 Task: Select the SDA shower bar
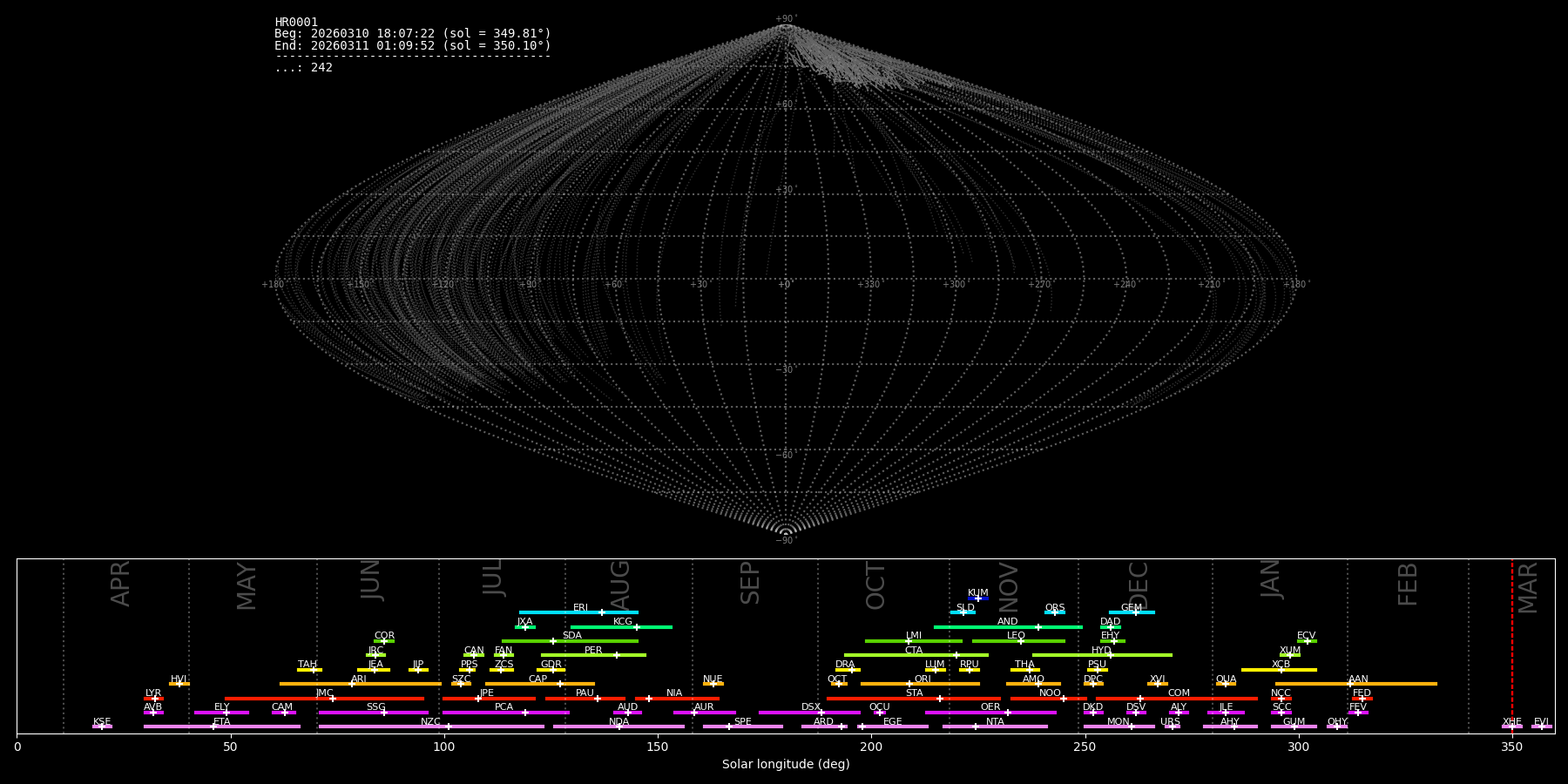click(570, 641)
